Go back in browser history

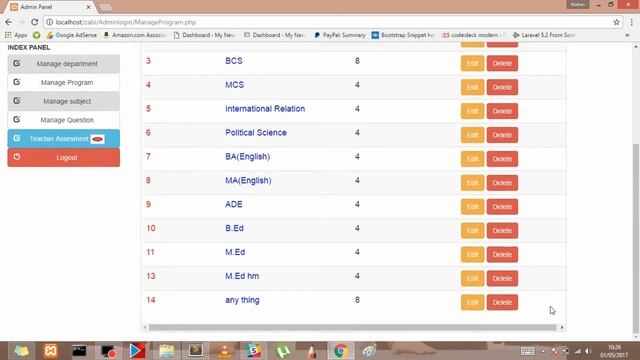point(9,22)
